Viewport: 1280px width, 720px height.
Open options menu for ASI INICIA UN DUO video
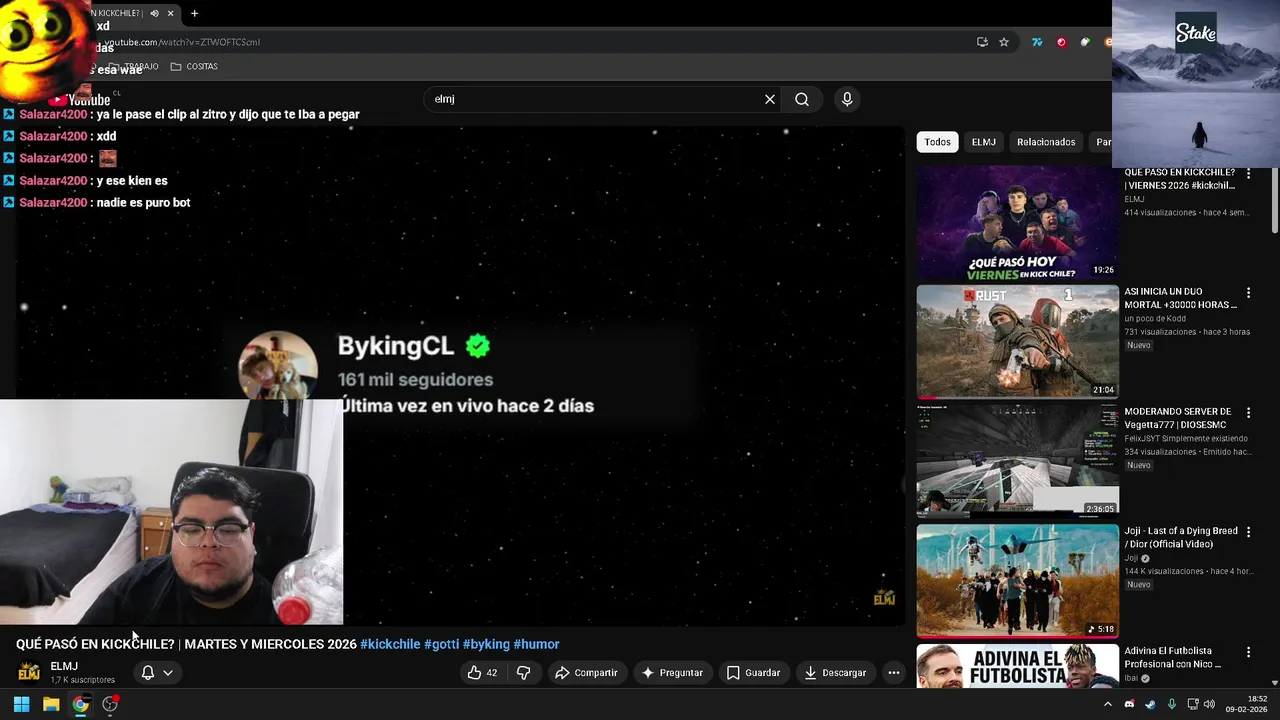(x=1248, y=293)
